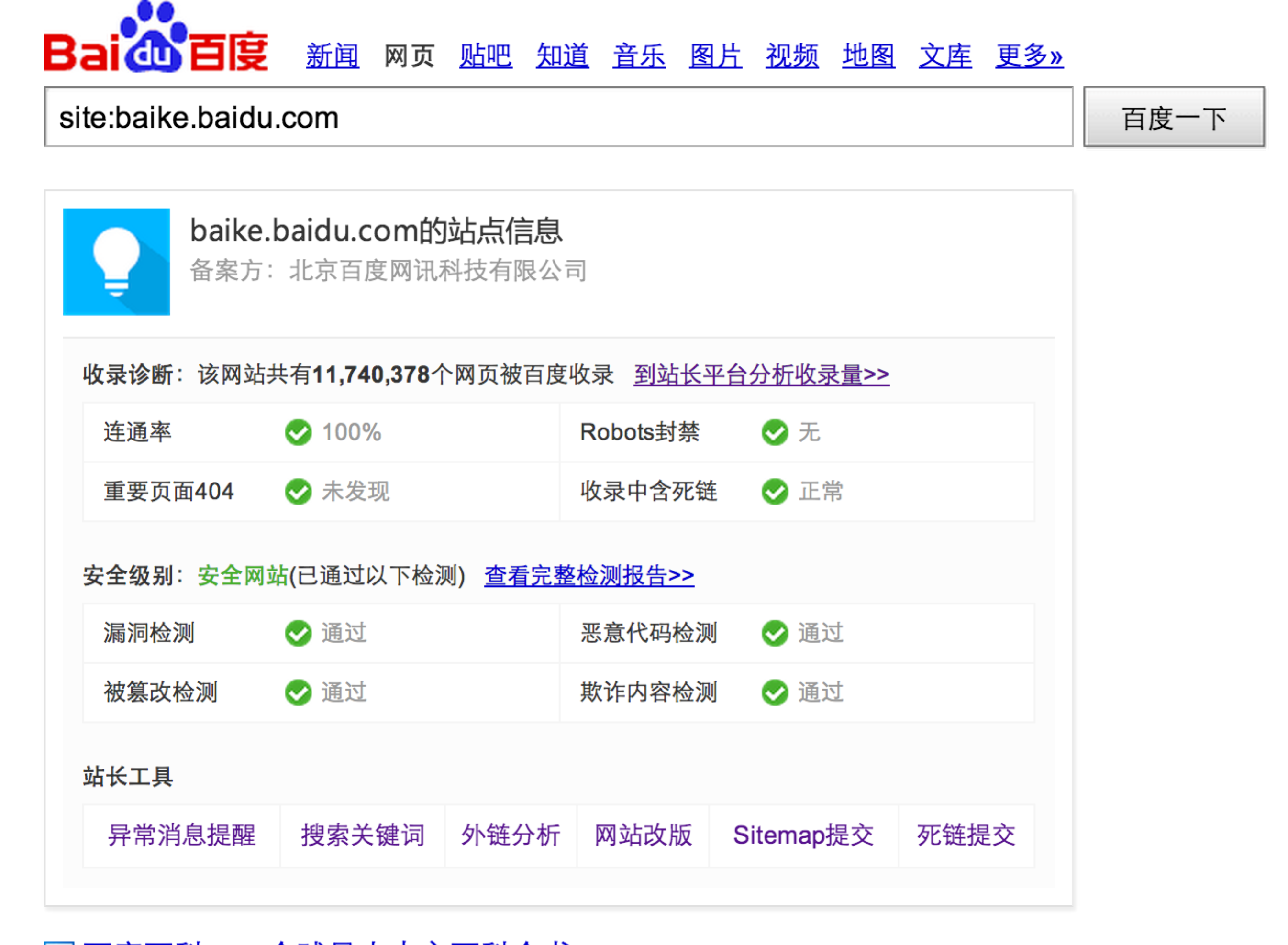The height and width of the screenshot is (945, 1288).
Task: Switch to the 音乐 music tab
Action: point(639,56)
